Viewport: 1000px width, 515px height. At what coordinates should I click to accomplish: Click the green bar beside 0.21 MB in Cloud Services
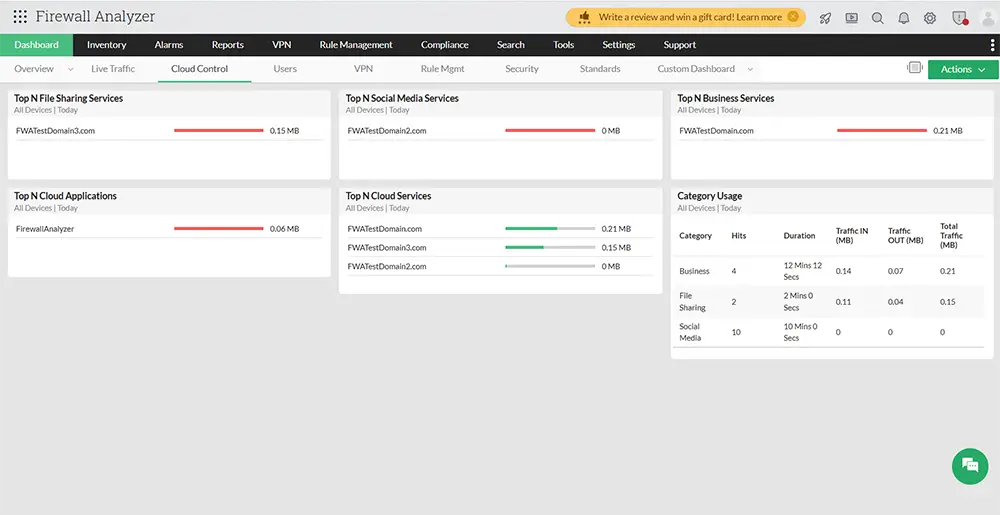click(531, 228)
